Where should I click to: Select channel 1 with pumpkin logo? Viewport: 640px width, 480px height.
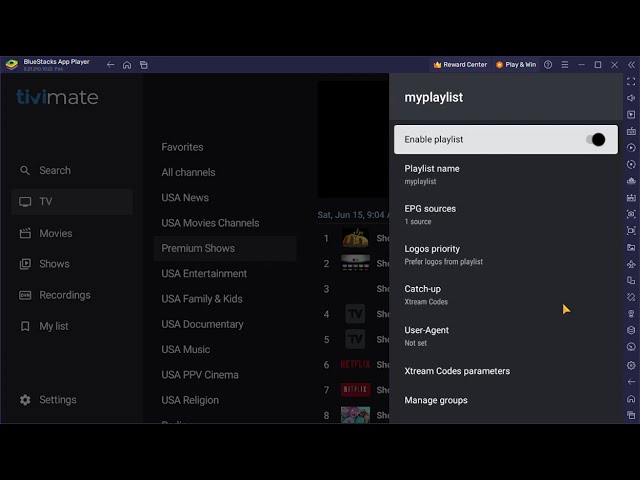tap(353, 238)
